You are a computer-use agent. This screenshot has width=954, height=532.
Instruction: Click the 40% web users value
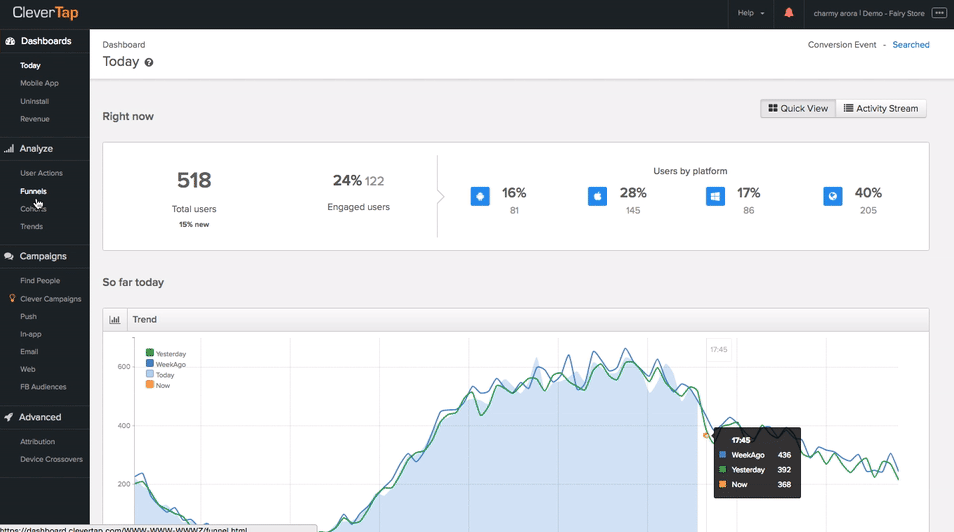(x=868, y=193)
